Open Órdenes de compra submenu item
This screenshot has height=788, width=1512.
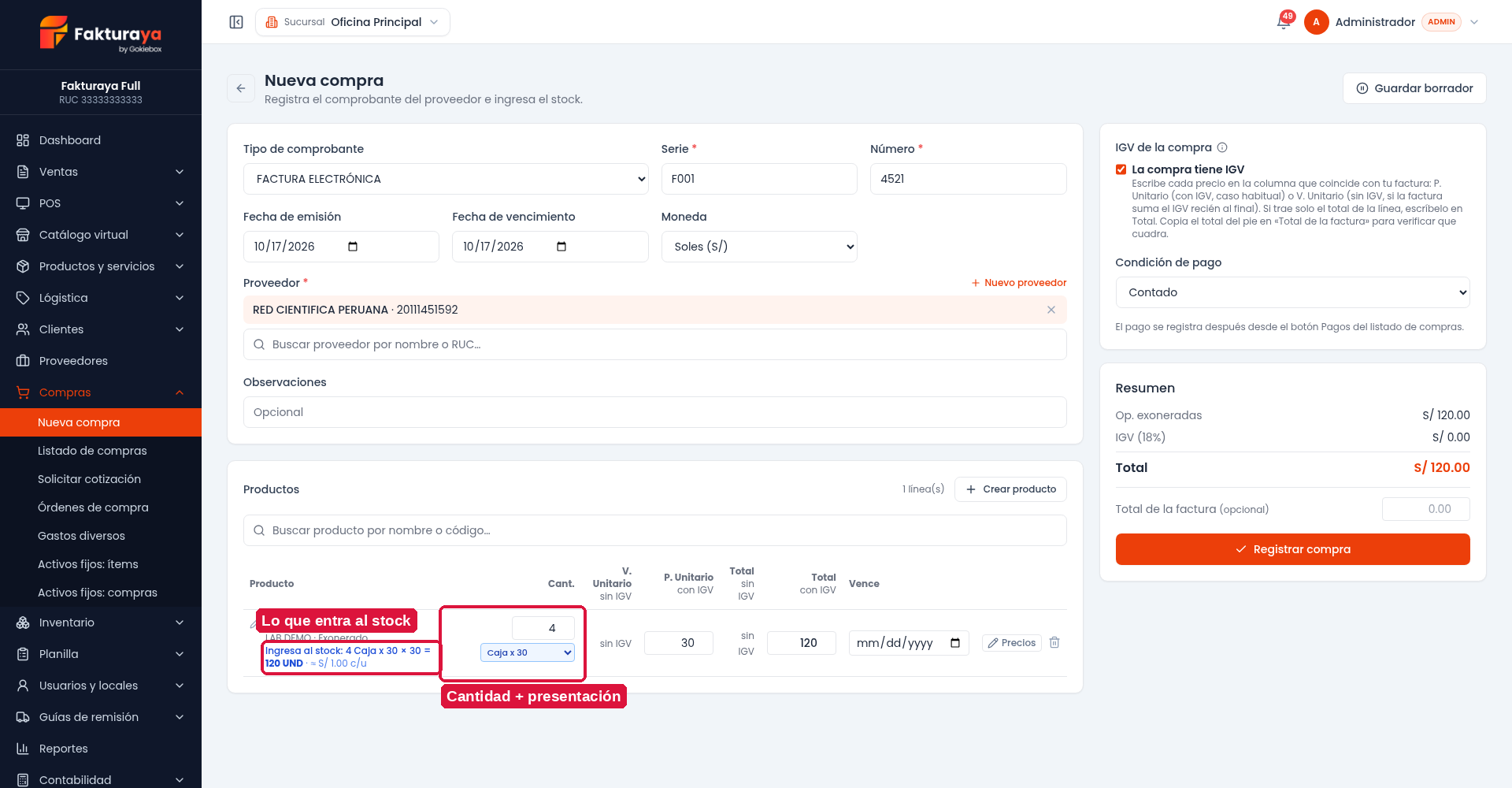[x=101, y=507]
